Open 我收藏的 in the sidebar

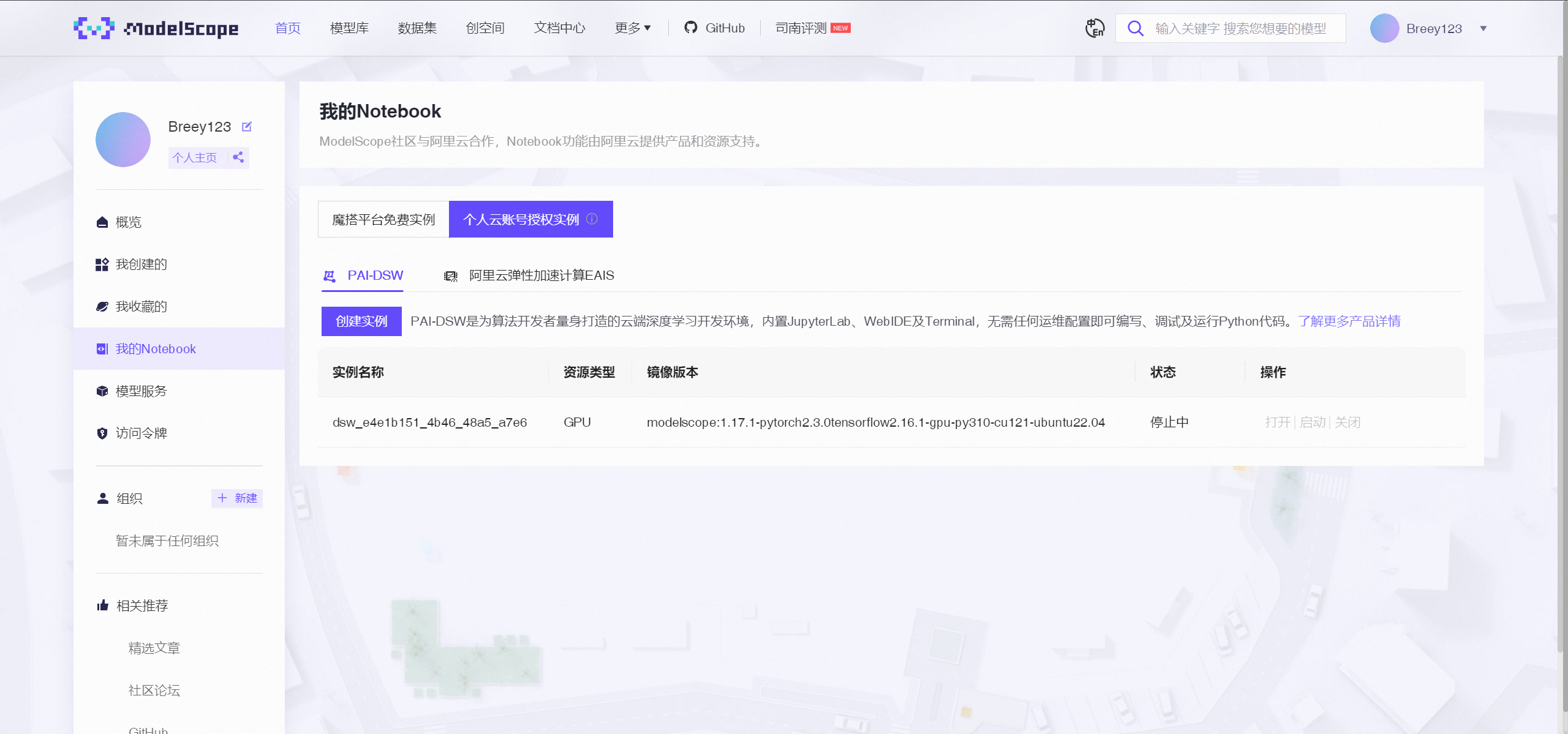coord(179,307)
